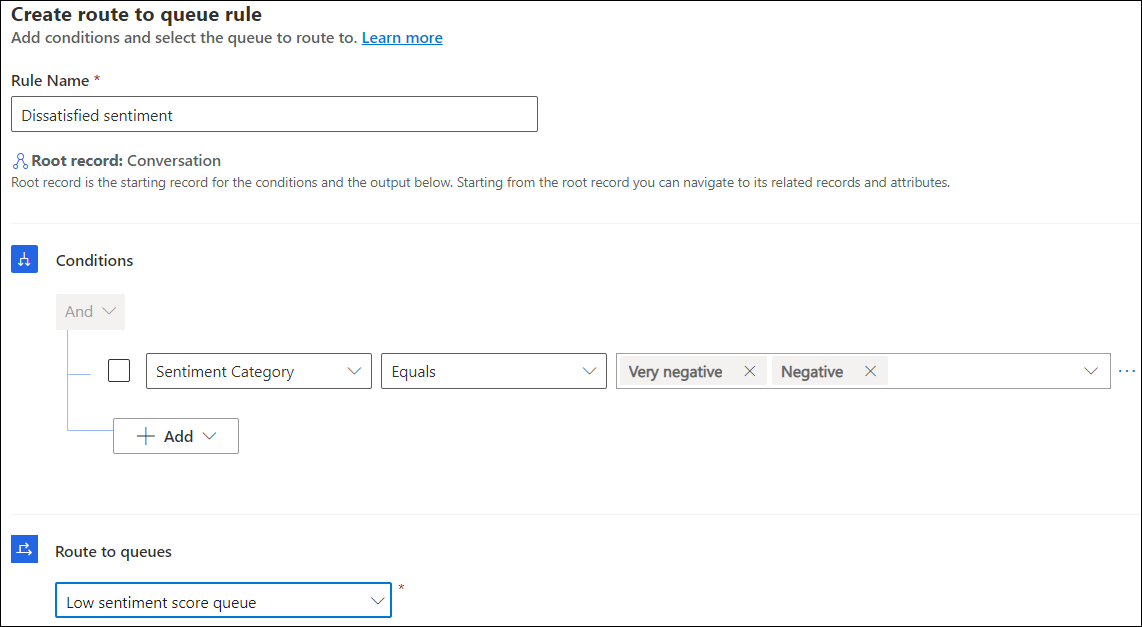Select the "Very negative" value tag
The image size is (1142, 627).
tap(676, 370)
